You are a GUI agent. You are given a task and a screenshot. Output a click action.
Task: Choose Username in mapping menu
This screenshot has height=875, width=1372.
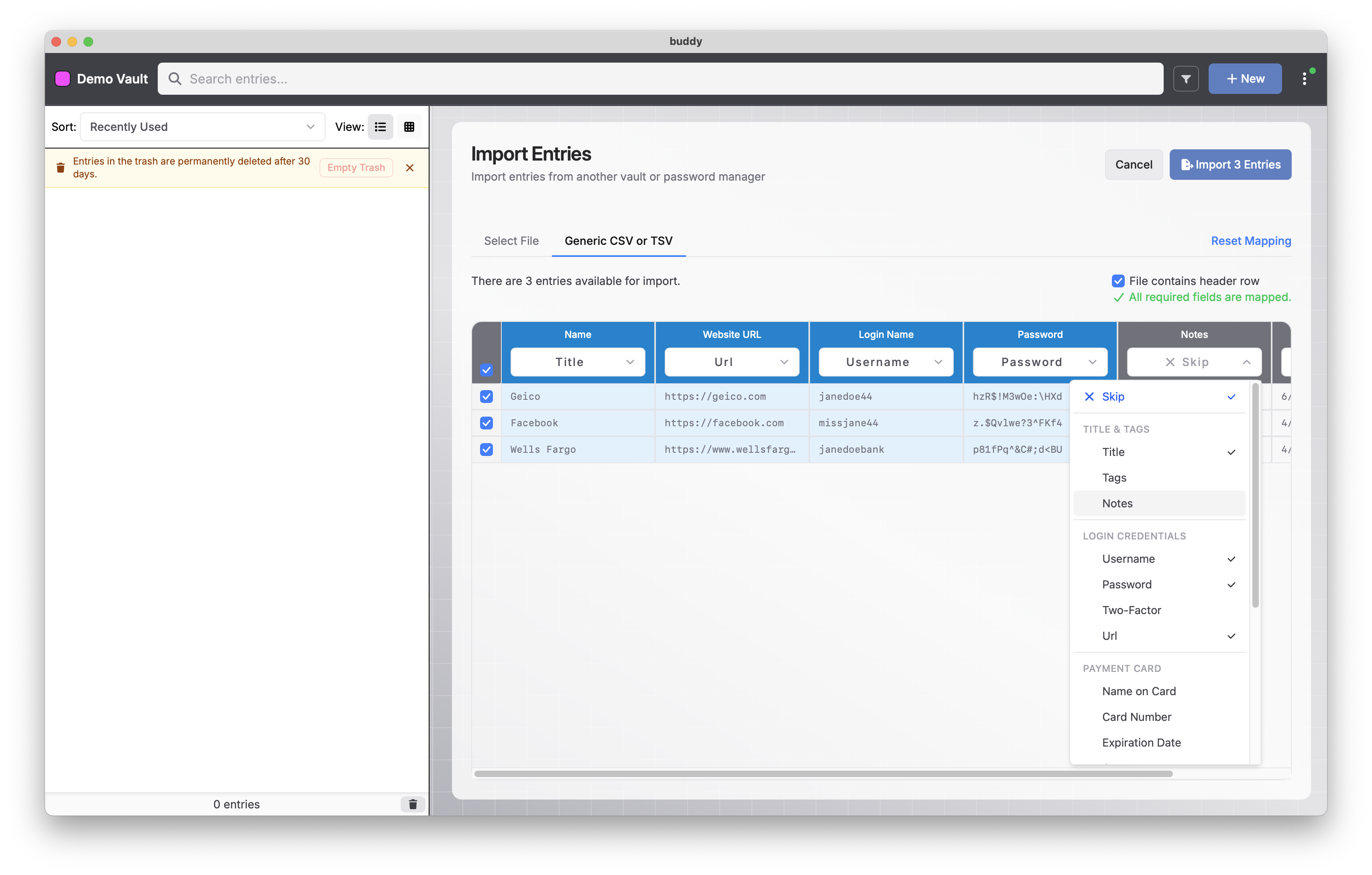(x=1159, y=559)
